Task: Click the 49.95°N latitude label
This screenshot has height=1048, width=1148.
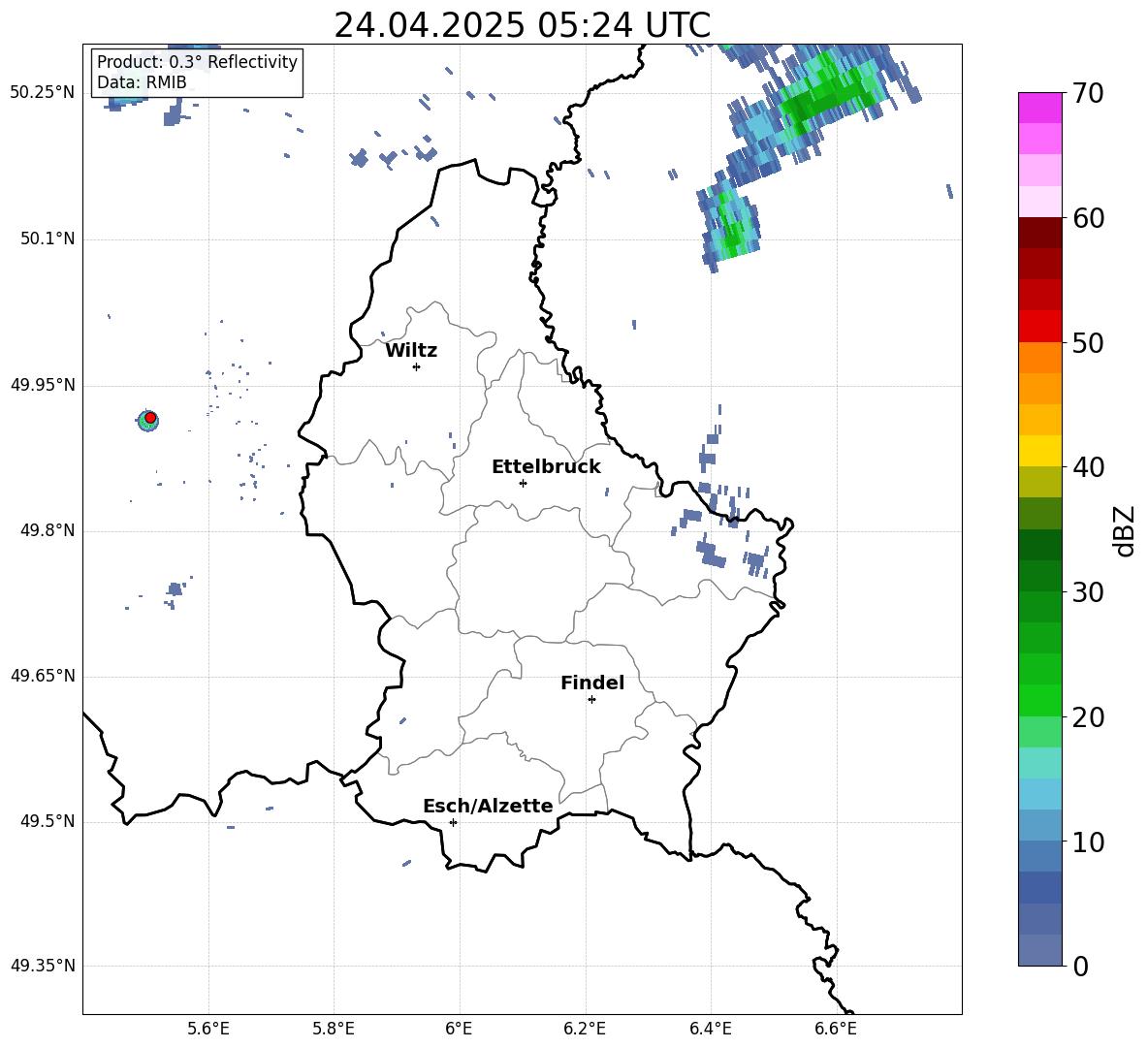Action: (43, 385)
